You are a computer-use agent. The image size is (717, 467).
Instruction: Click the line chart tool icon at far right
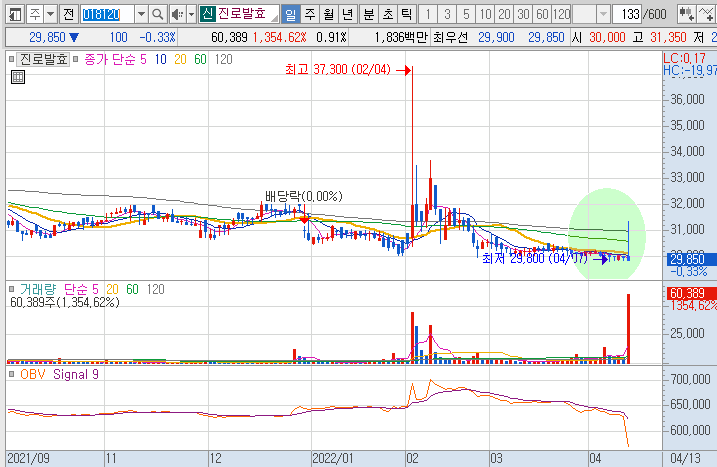(x=707, y=14)
